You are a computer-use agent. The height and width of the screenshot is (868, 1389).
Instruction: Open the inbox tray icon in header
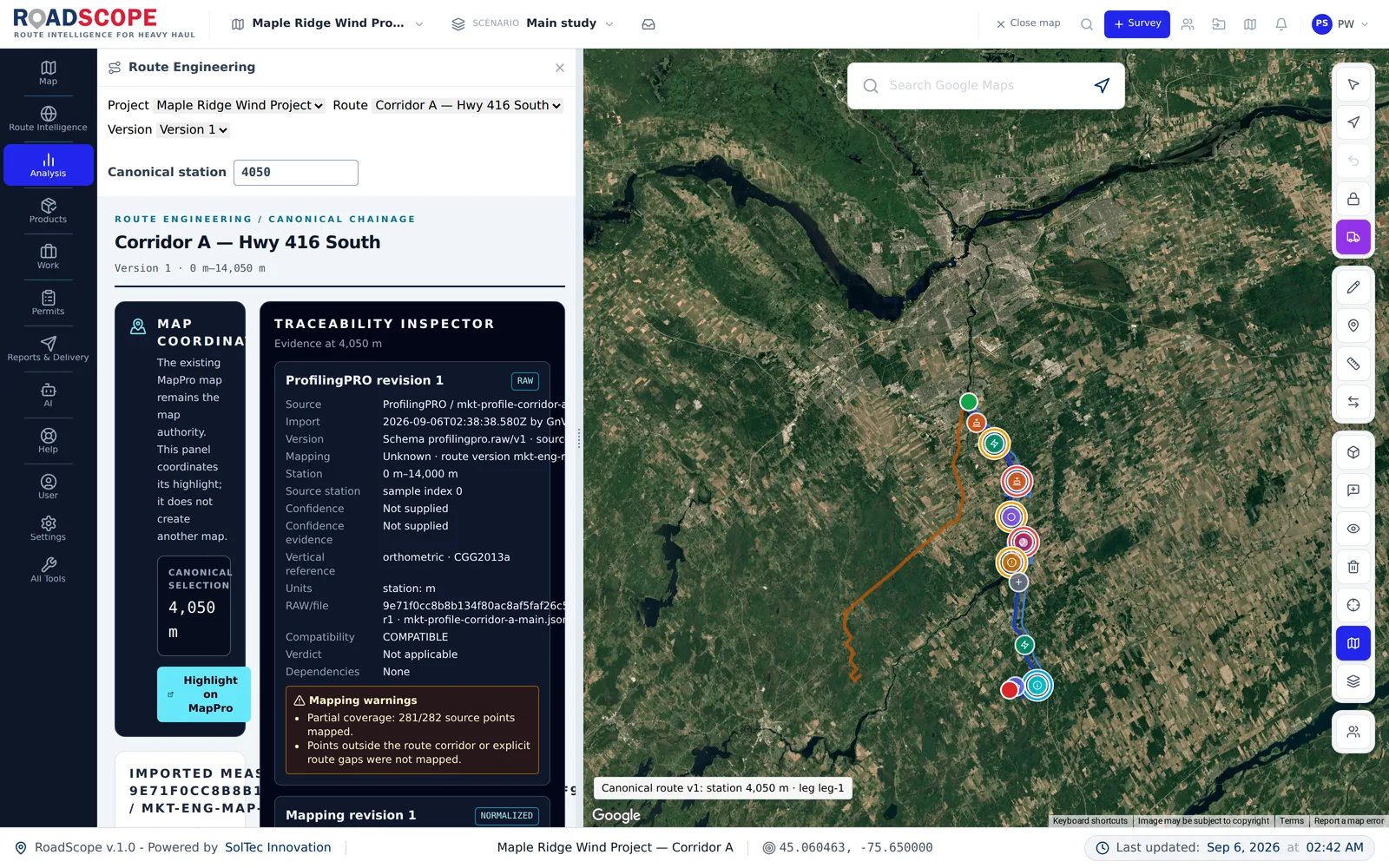tap(648, 24)
